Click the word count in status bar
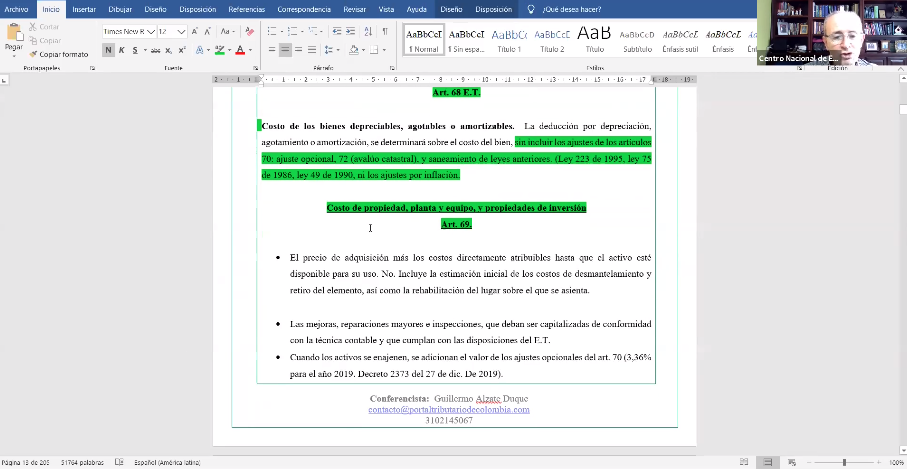The image size is (907, 470). point(82,462)
